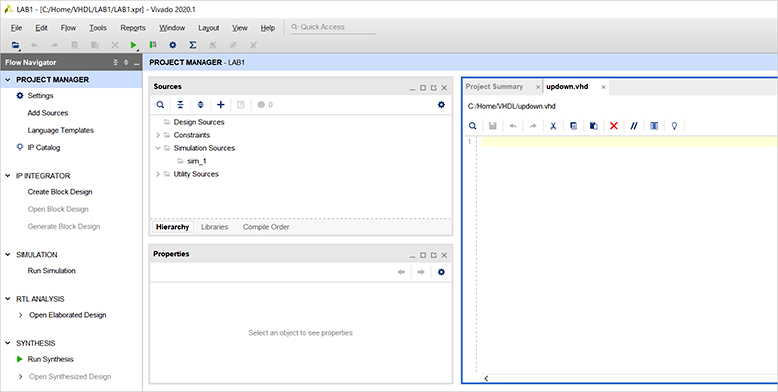Expand the Utility Sources folder
Image resolution: width=778 pixels, height=392 pixels.
(x=158, y=174)
